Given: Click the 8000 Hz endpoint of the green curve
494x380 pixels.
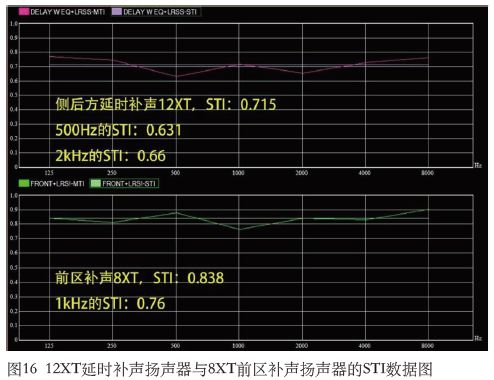Looking at the screenshot, I should (428, 210).
